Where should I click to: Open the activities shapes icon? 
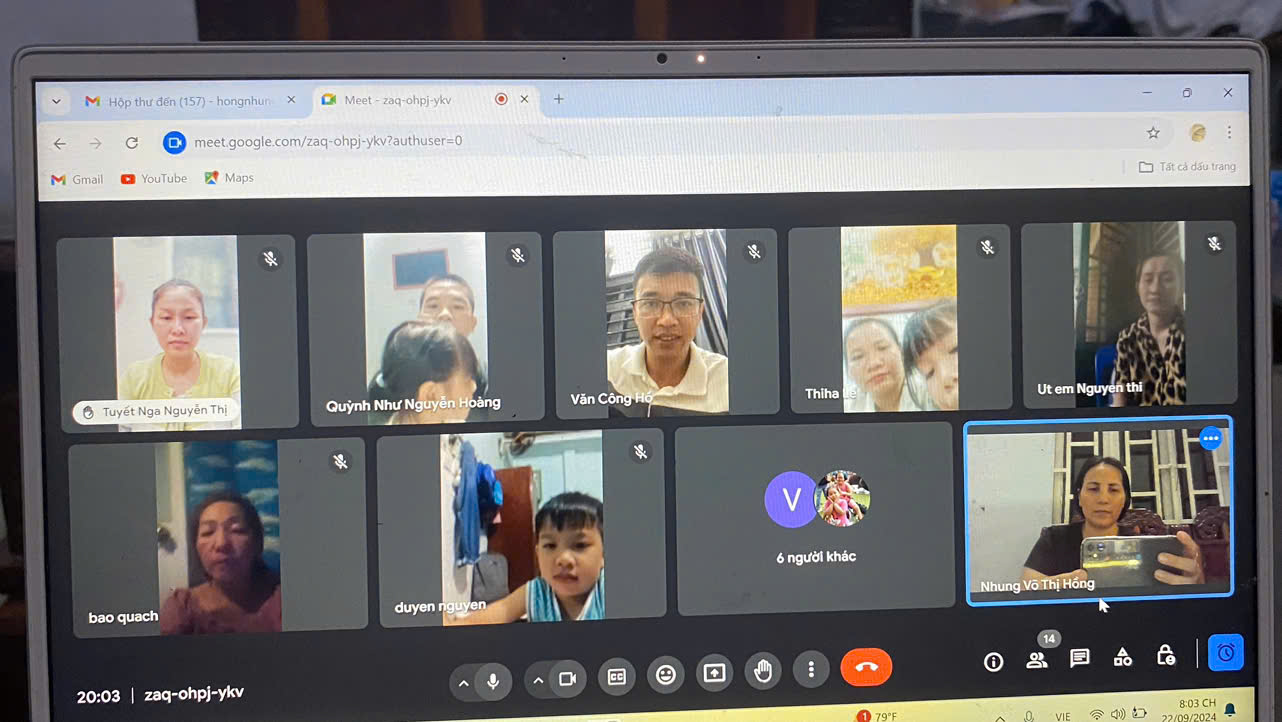(1123, 657)
